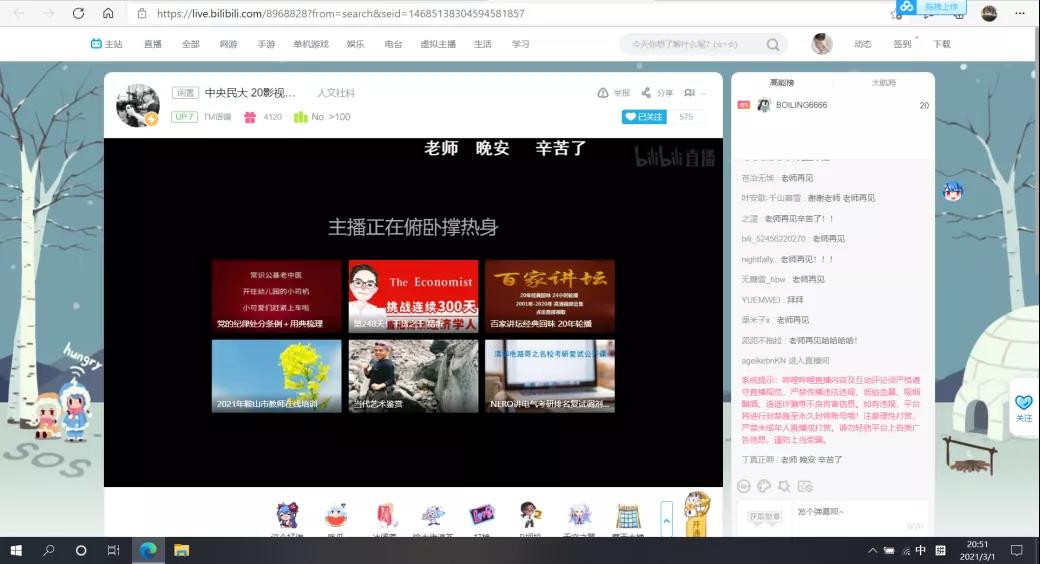Open Microsoft Edge from the taskbar
This screenshot has width=1040, height=564.
pyautogui.click(x=148, y=550)
